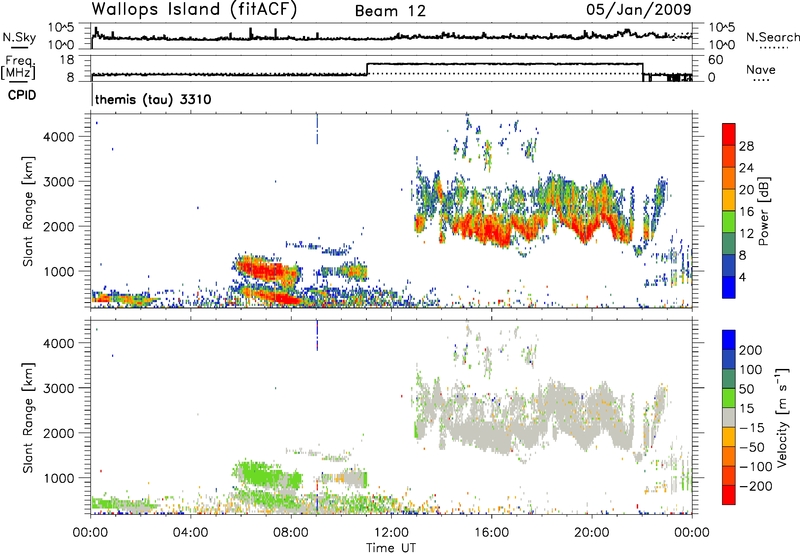Pick the gray -15 to 15 velocity swatch
Image resolution: width=800 pixels, height=554 pixels.
729,417
